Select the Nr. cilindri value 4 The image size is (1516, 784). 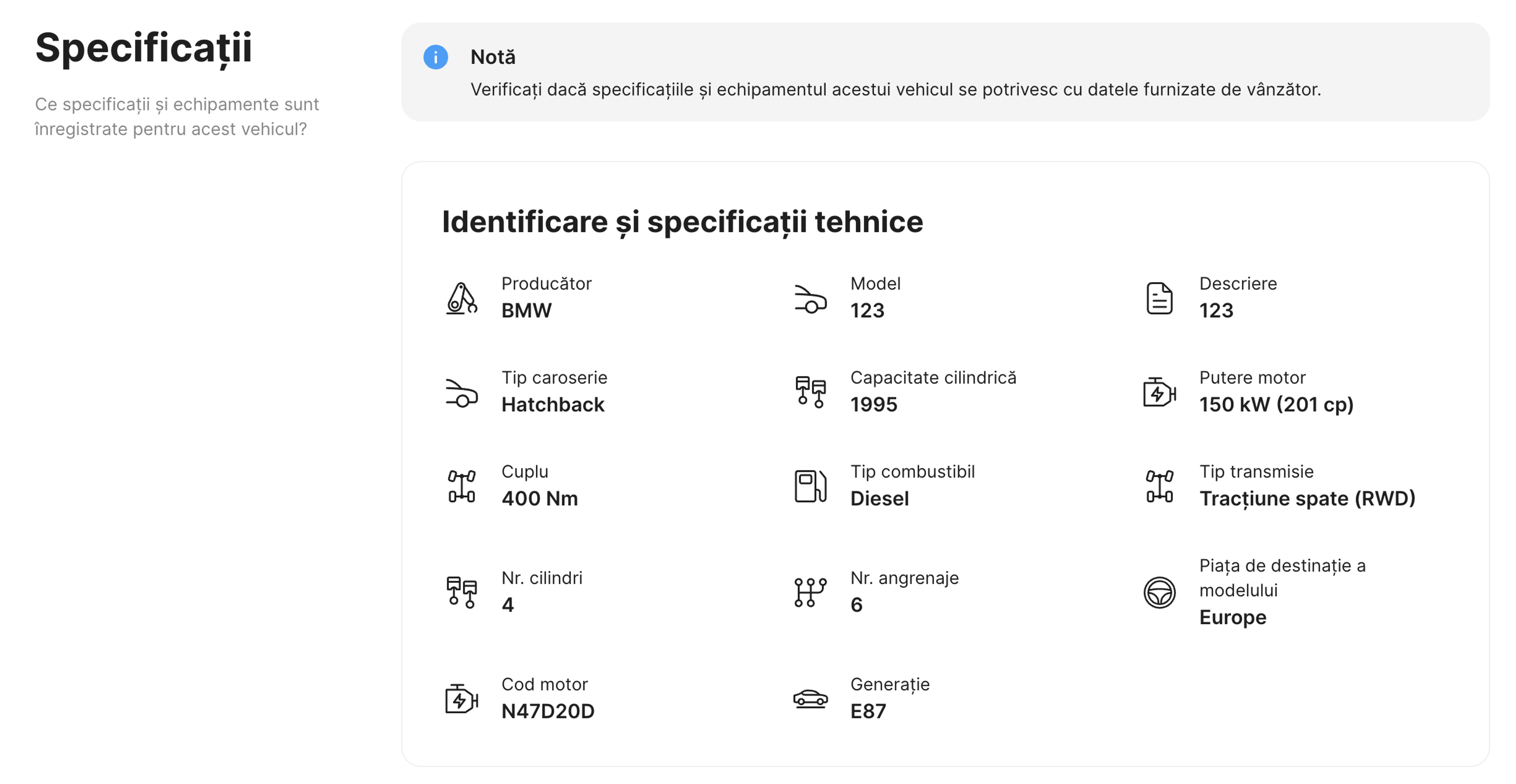(507, 605)
